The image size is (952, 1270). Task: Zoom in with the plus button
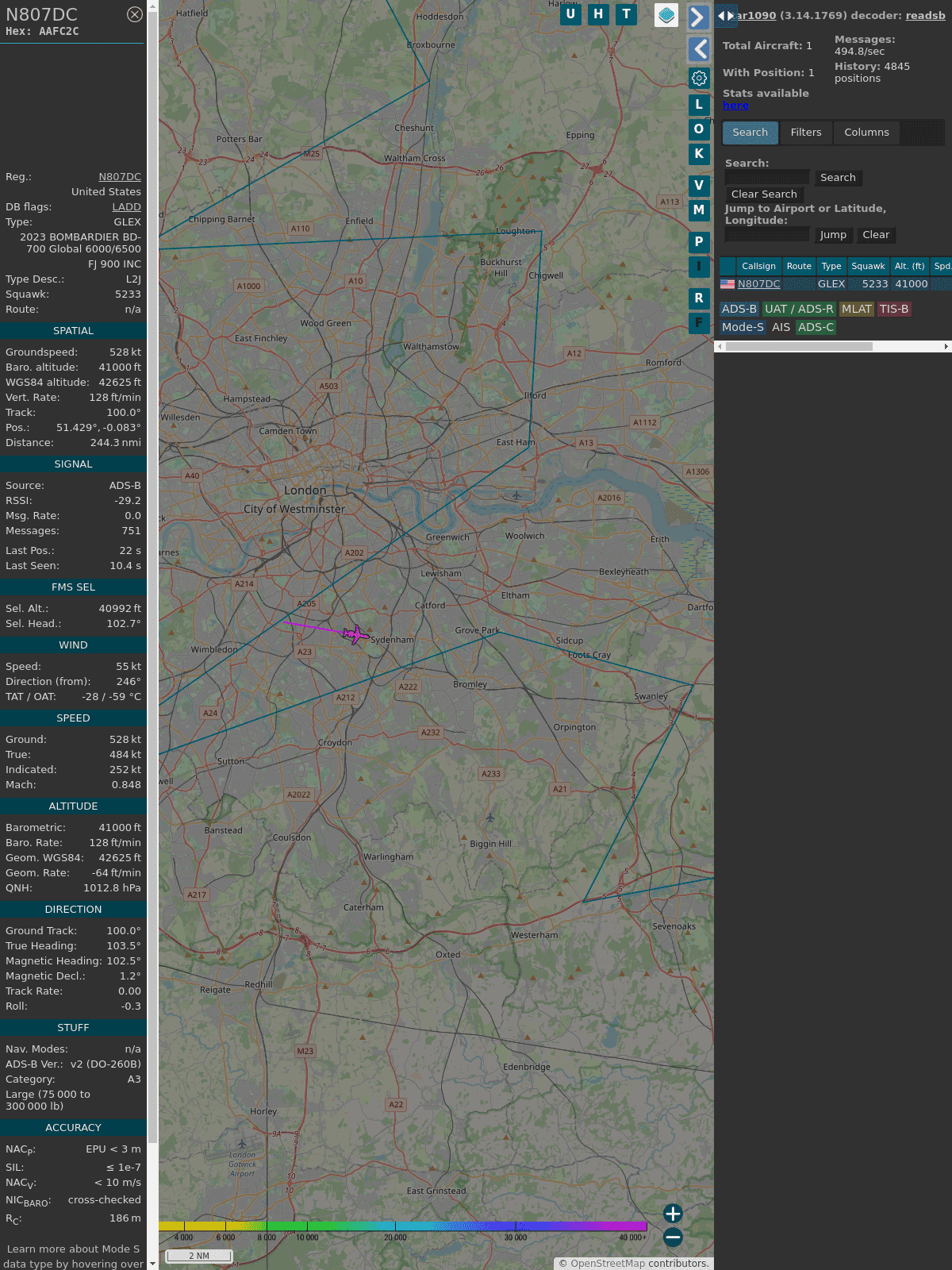pos(673,1214)
